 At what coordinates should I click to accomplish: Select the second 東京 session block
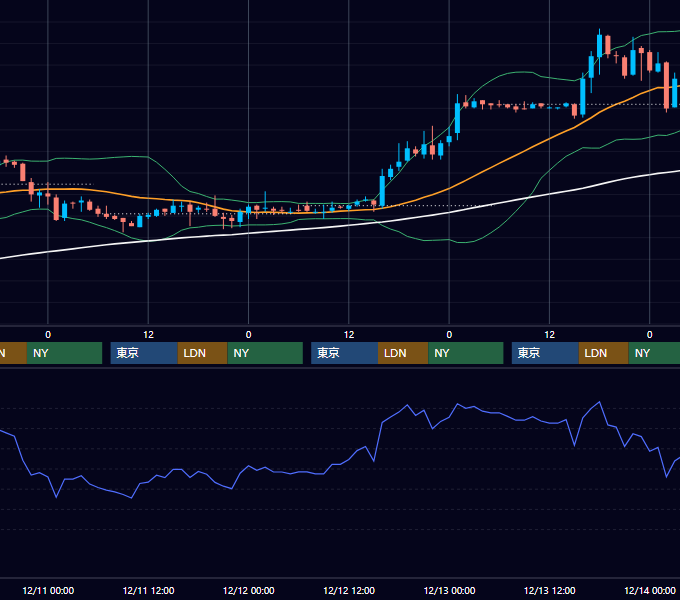pos(344,353)
